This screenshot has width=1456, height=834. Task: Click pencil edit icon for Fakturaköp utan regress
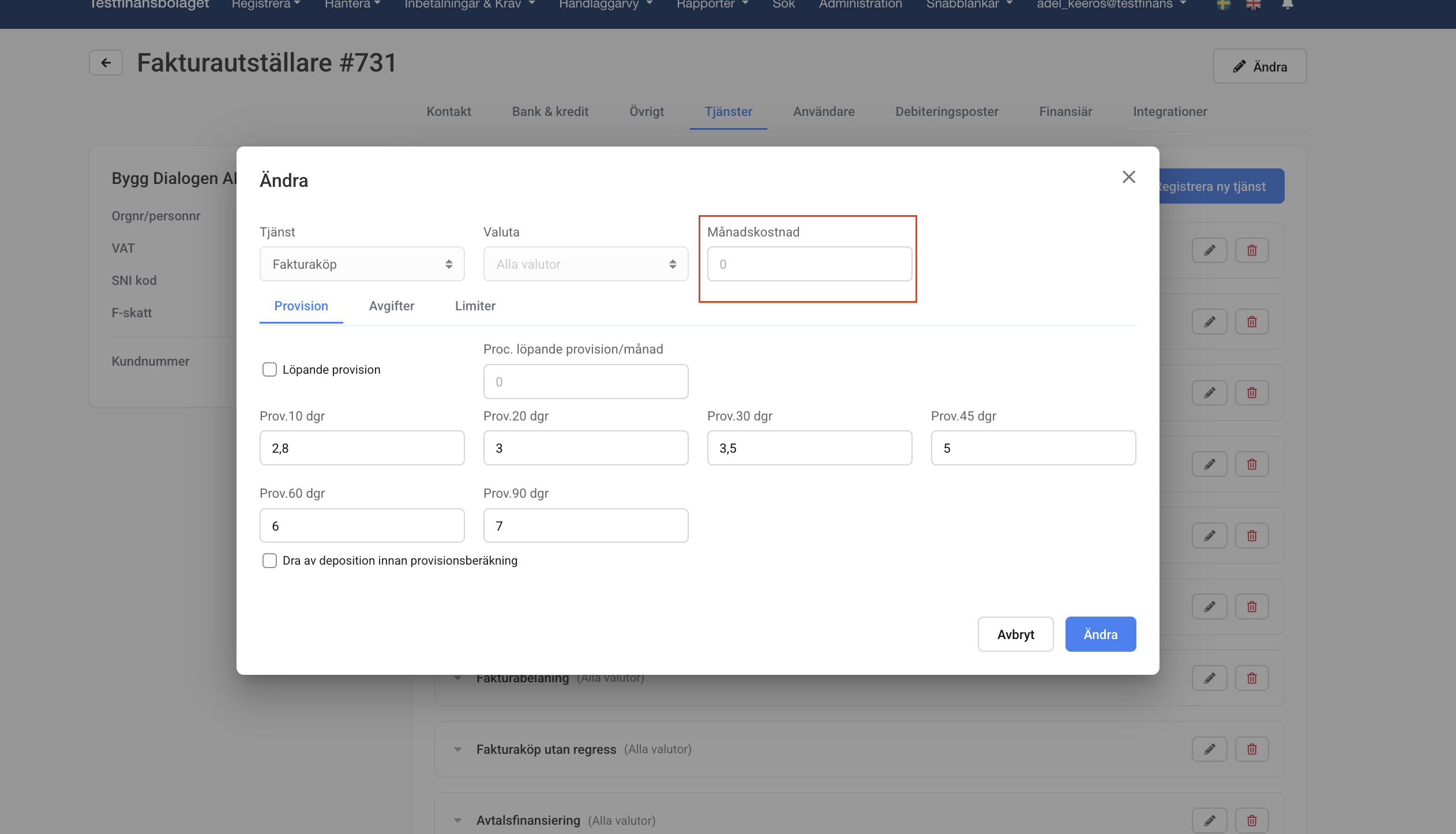pyautogui.click(x=1209, y=749)
